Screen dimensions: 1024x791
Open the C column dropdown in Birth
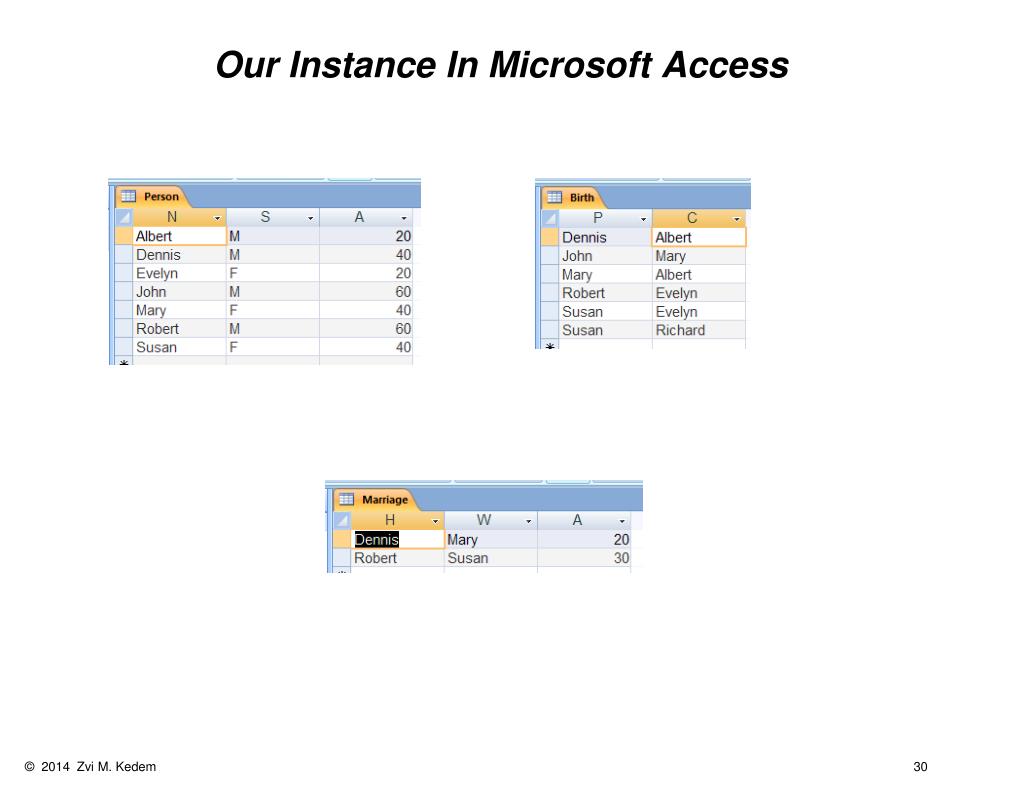737,219
